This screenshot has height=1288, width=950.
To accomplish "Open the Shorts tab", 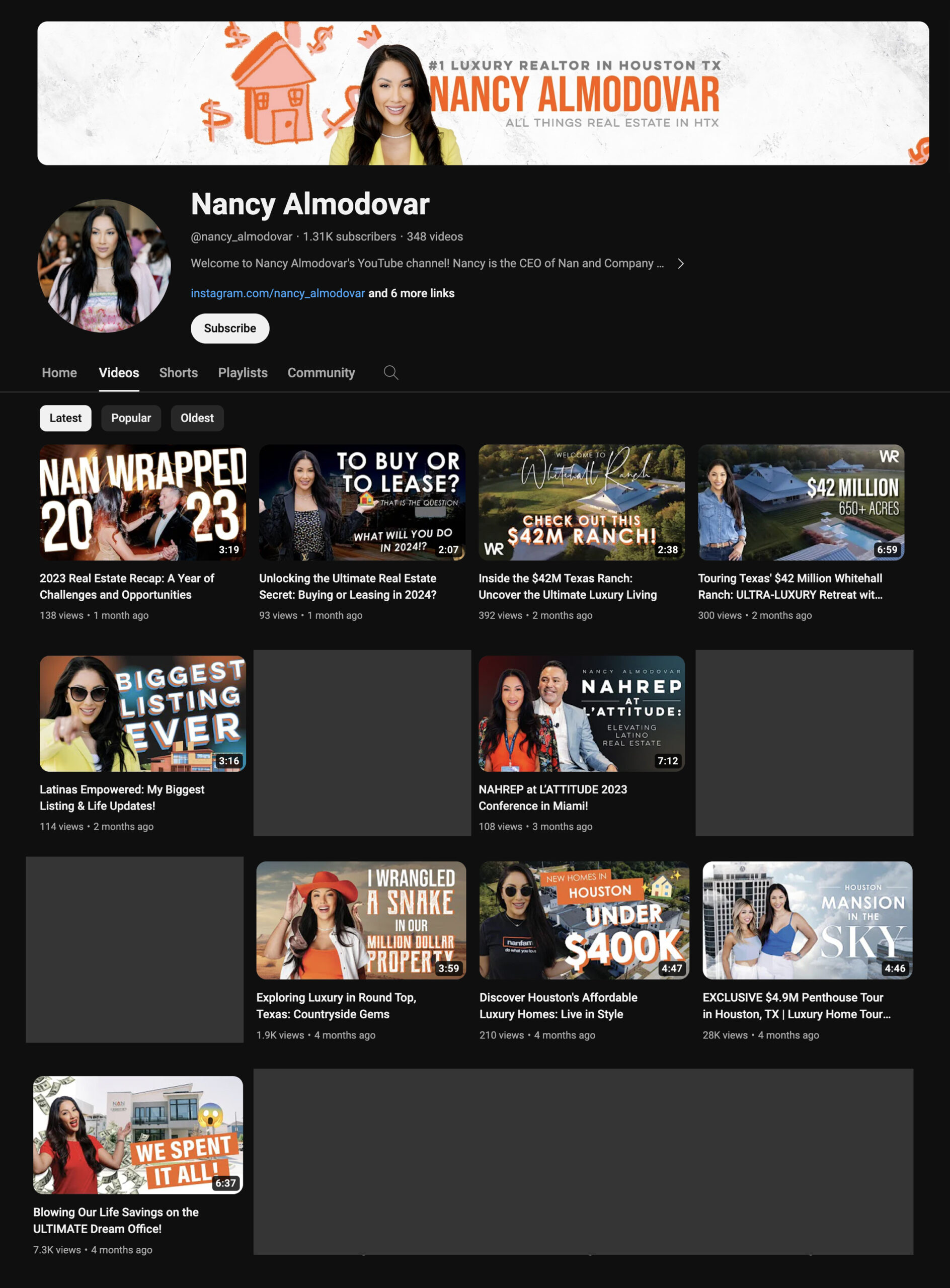I will click(x=178, y=373).
